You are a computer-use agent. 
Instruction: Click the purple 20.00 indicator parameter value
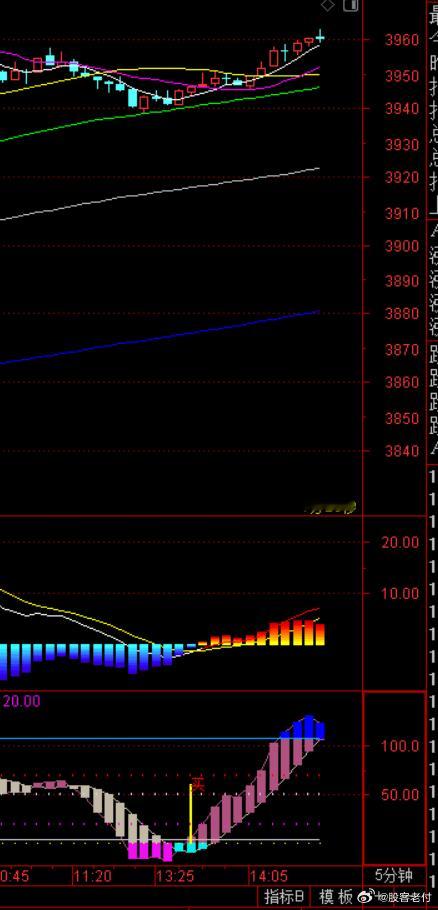[22, 701]
